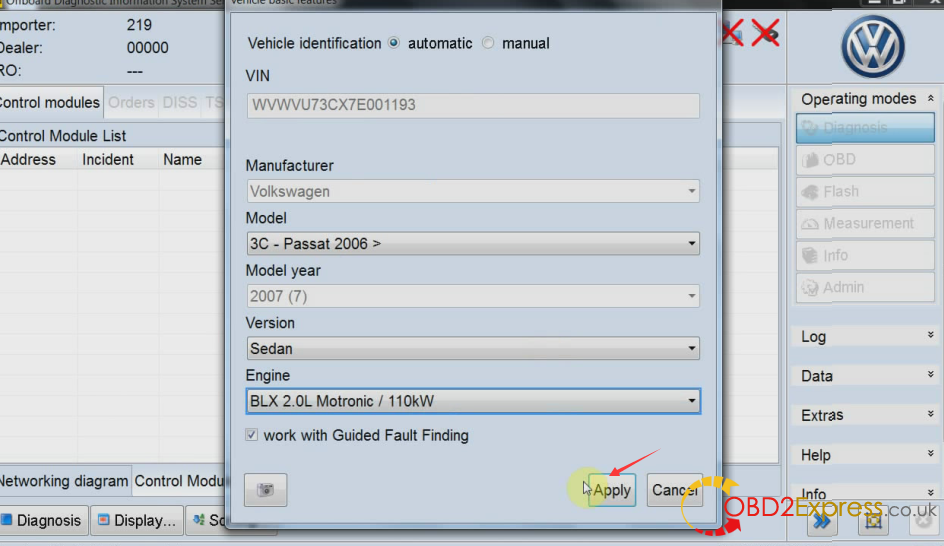944x546 pixels.
Task: Toggle work with Guided Fault Finding
Action: [252, 435]
